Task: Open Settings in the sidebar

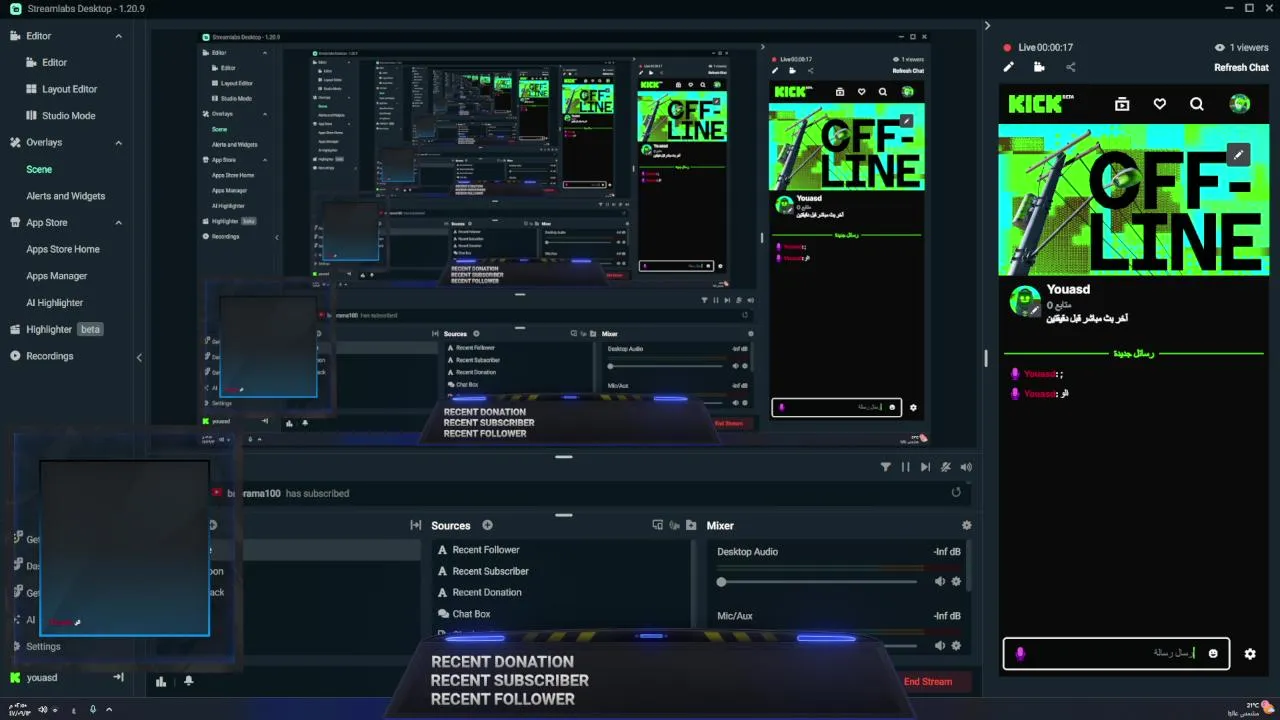Action: [x=43, y=647]
